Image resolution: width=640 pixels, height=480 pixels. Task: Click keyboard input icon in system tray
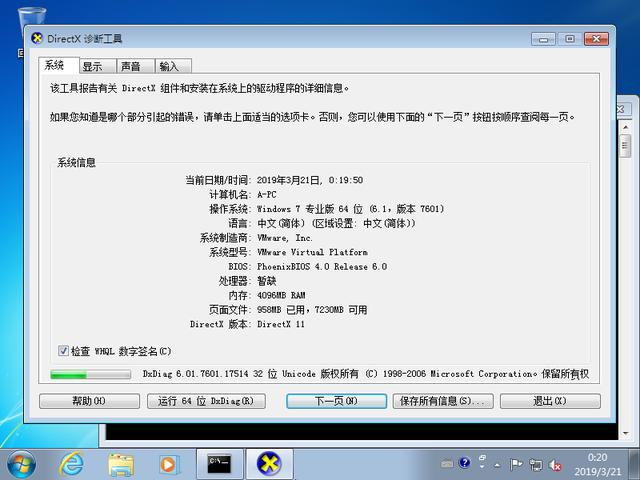[x=447, y=464]
